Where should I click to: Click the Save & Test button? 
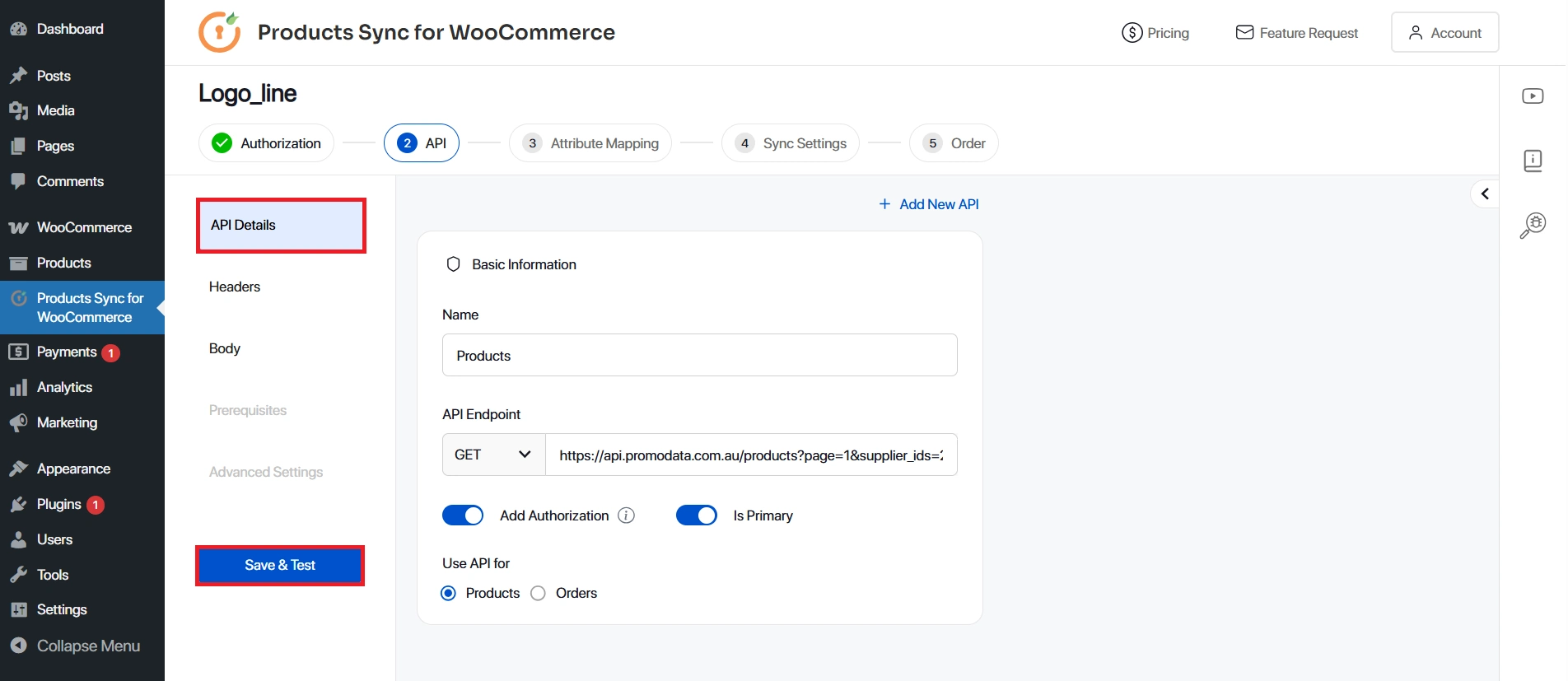coord(280,566)
